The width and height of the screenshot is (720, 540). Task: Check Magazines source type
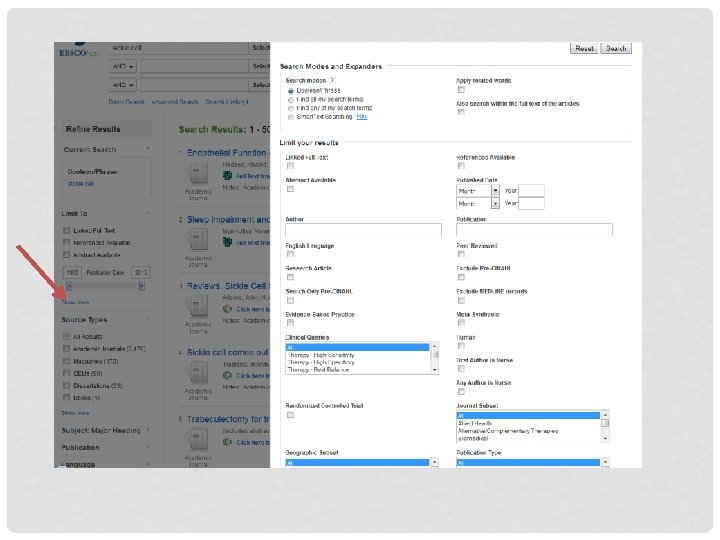point(67,361)
